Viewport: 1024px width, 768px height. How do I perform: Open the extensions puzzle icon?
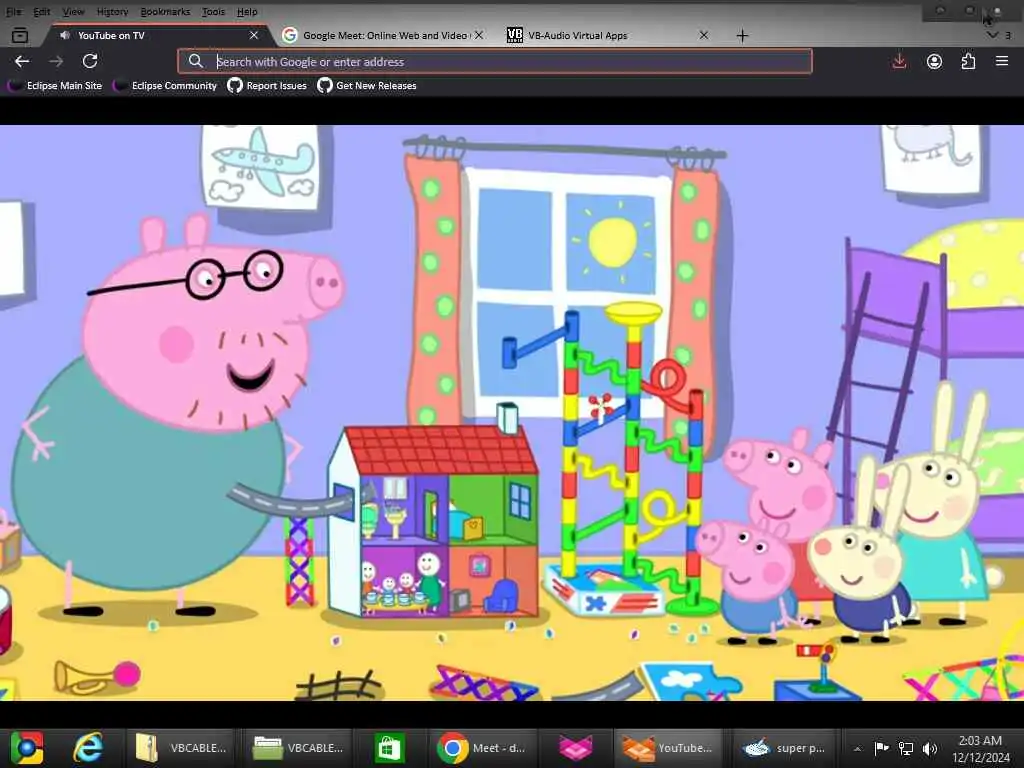coord(968,61)
